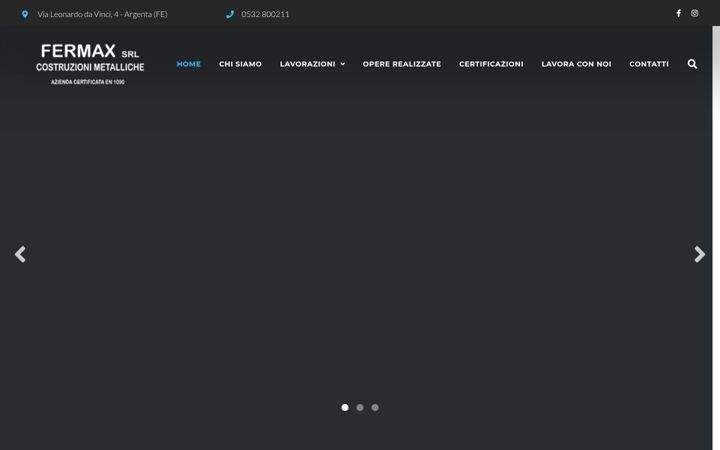Open the Facebook page icon
The width and height of the screenshot is (720, 450).
(678, 13)
